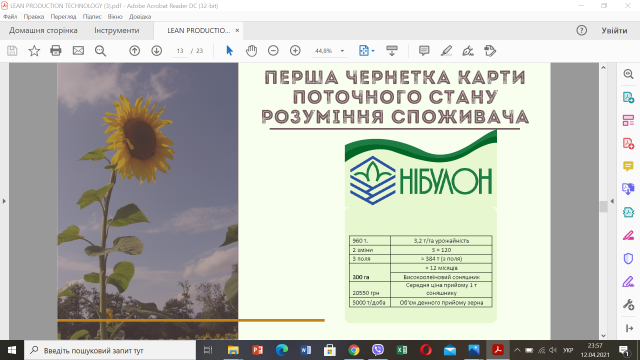Open the translate/combine tool in right panel
Screen dimensions: 640x360
628,189
